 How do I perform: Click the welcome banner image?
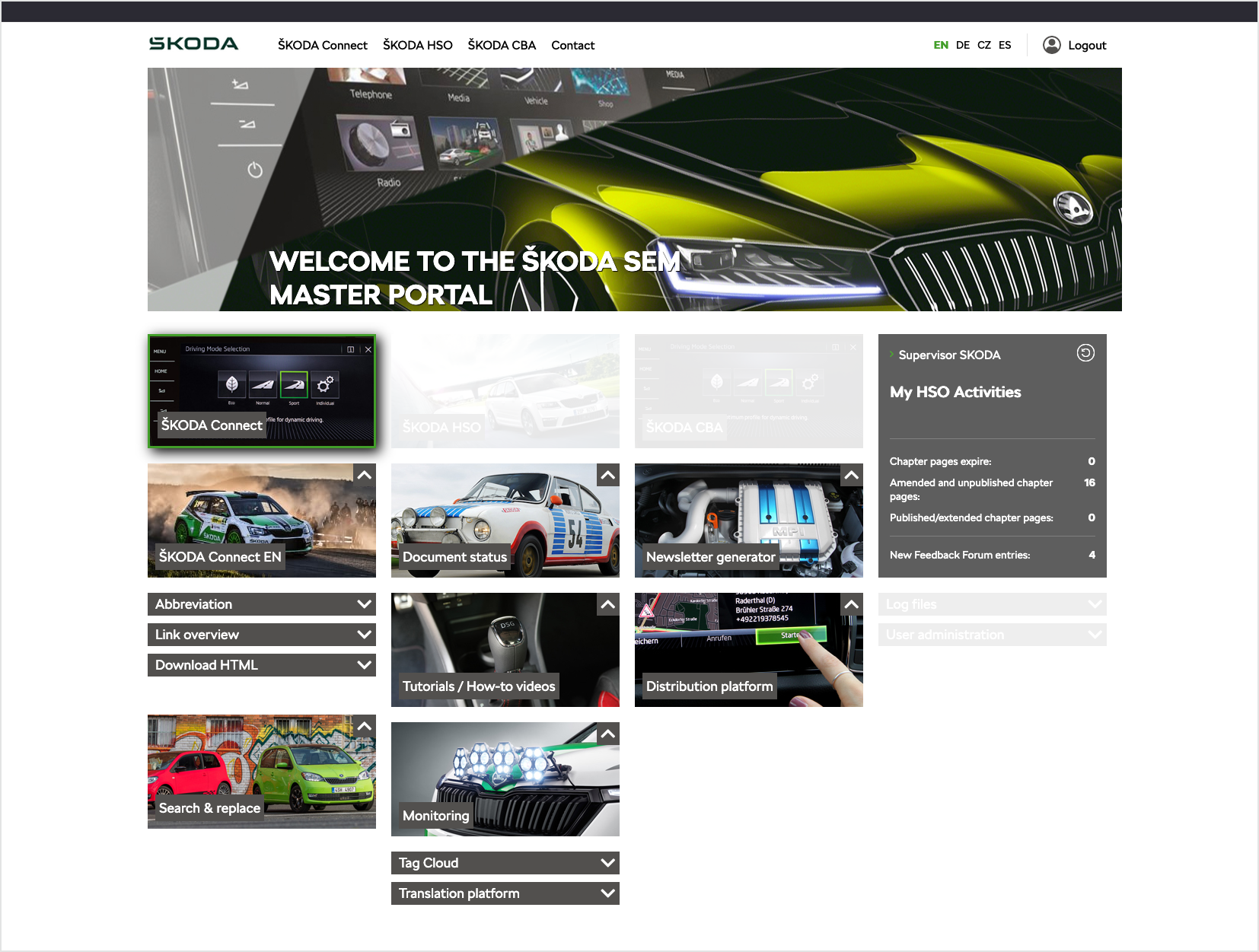coord(635,189)
